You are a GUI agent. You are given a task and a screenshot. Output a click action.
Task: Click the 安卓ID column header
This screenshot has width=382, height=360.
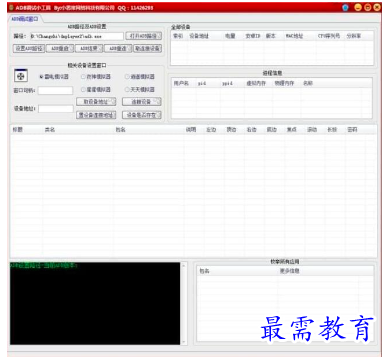pos(253,36)
